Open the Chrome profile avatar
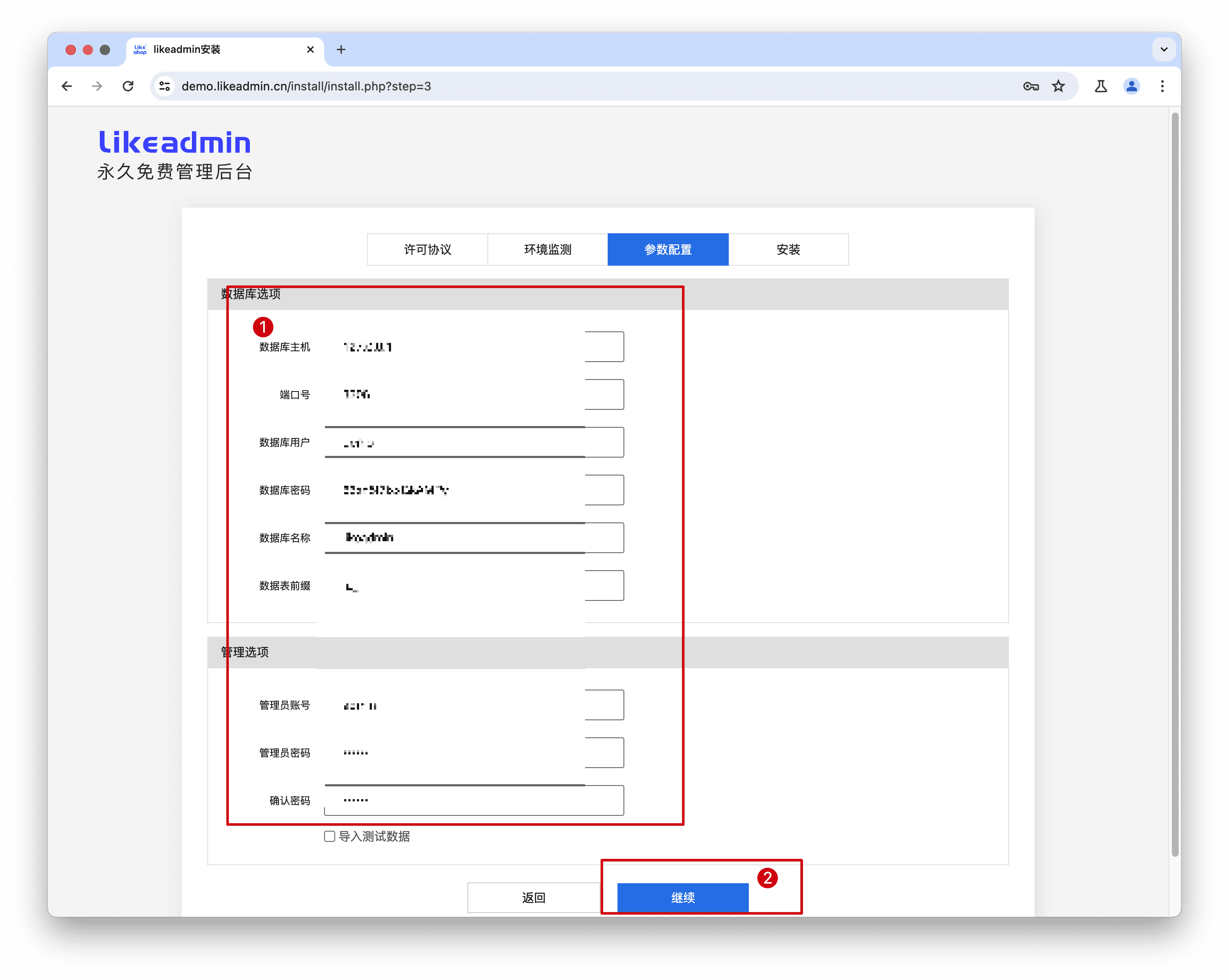The width and height of the screenshot is (1229, 980). coord(1131,86)
